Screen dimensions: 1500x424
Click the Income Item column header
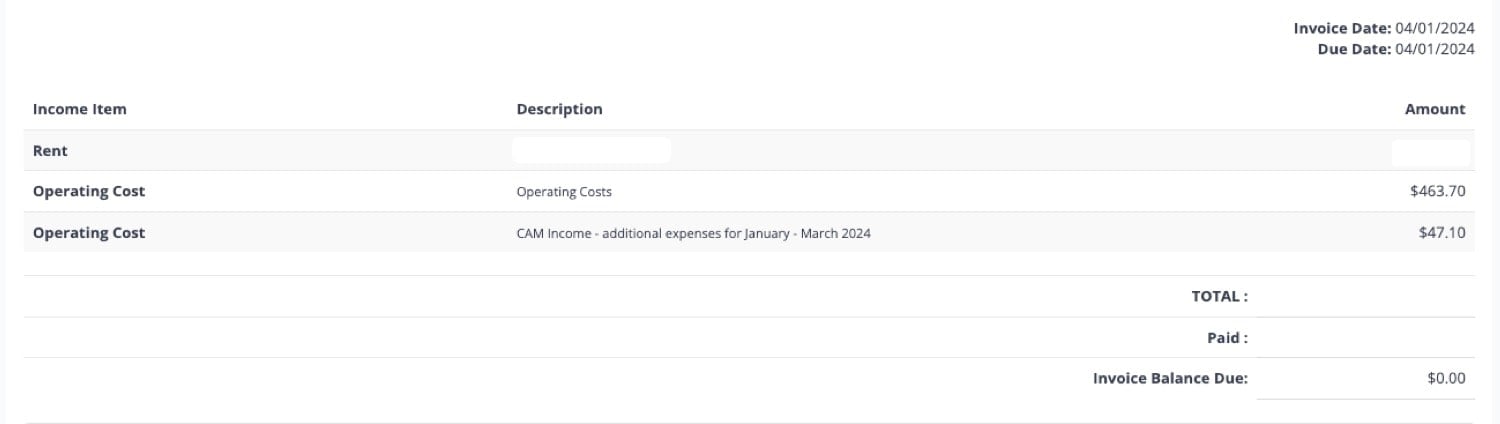coord(80,109)
